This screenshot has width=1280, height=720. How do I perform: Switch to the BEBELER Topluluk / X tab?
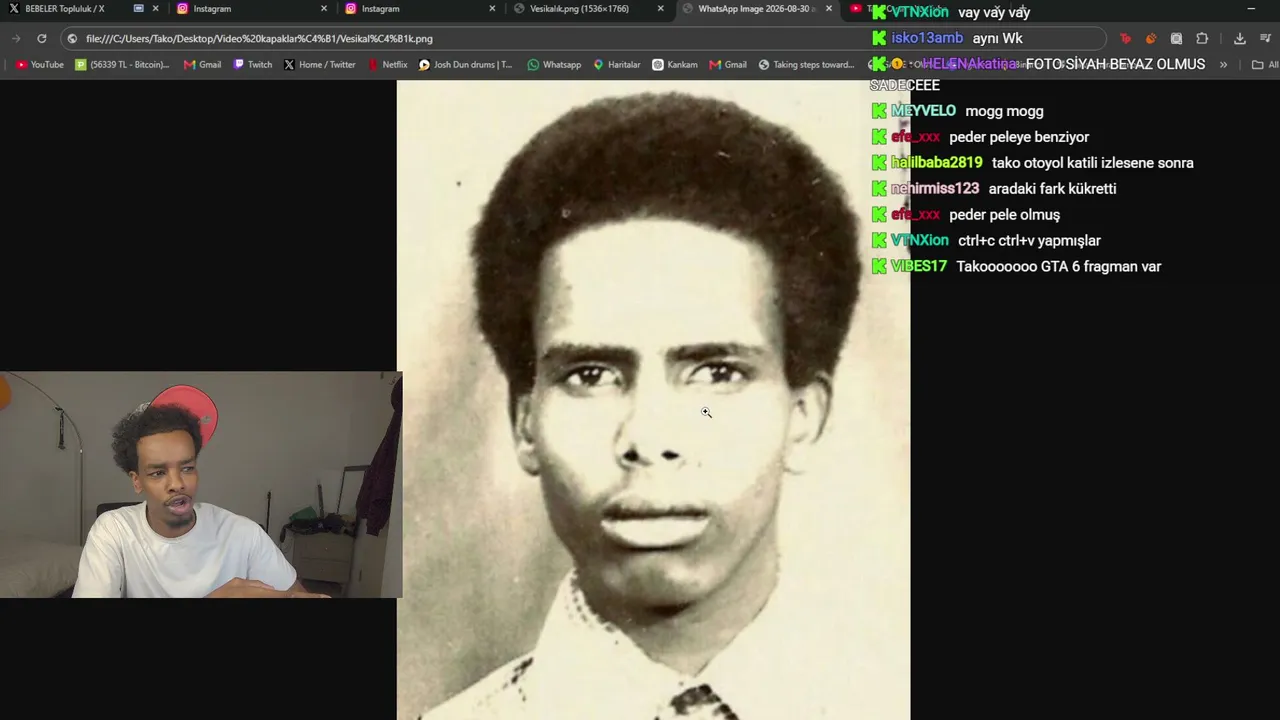66,9
